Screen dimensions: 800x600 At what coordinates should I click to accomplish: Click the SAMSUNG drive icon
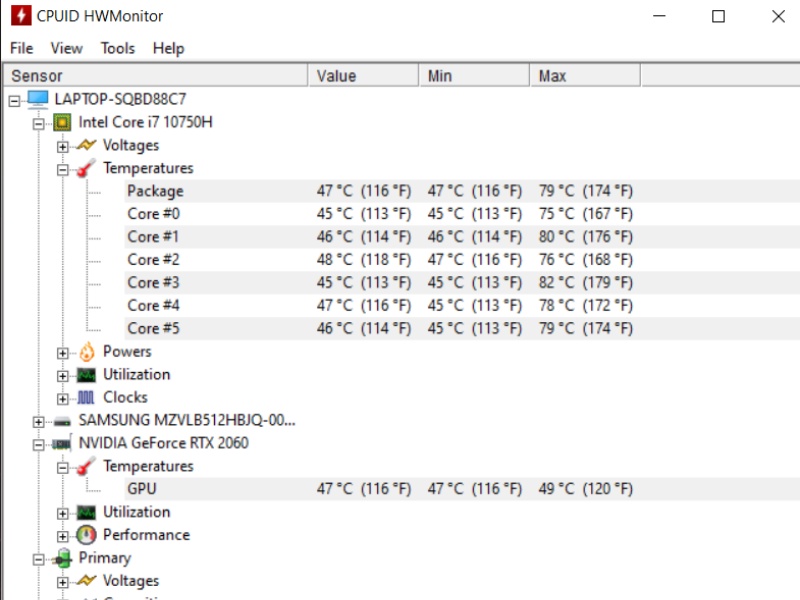point(62,421)
